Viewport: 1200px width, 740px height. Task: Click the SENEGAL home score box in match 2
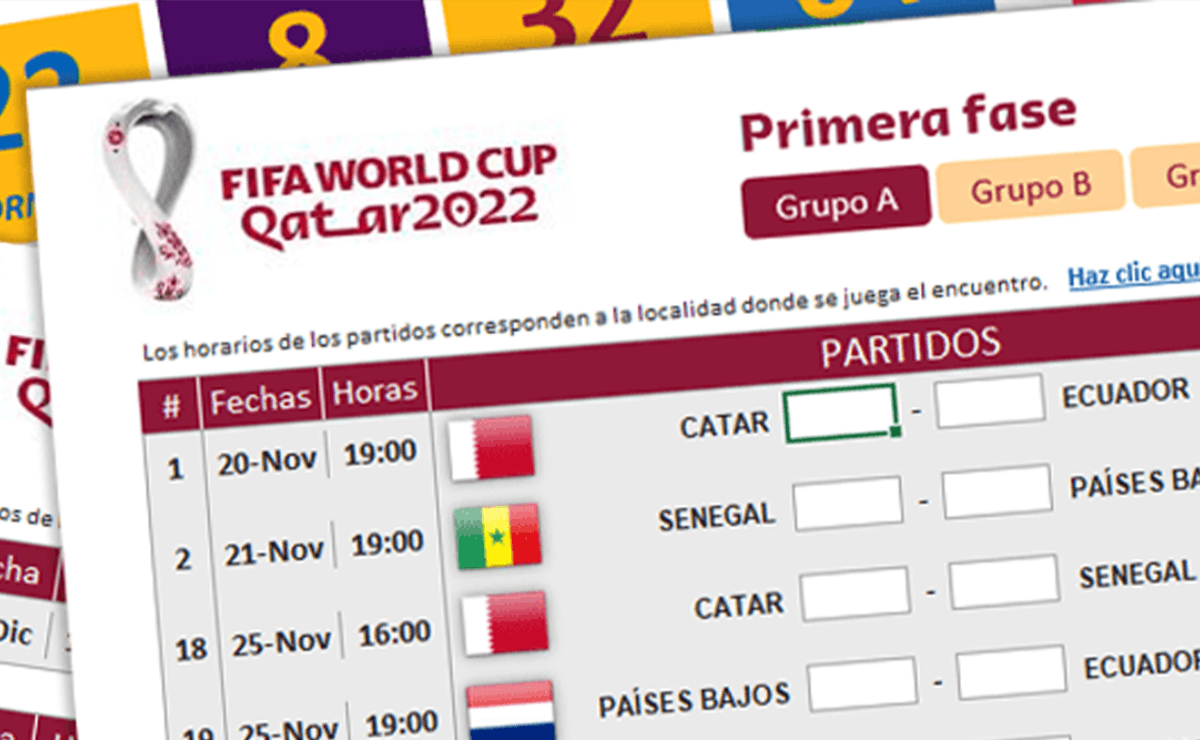(x=848, y=503)
